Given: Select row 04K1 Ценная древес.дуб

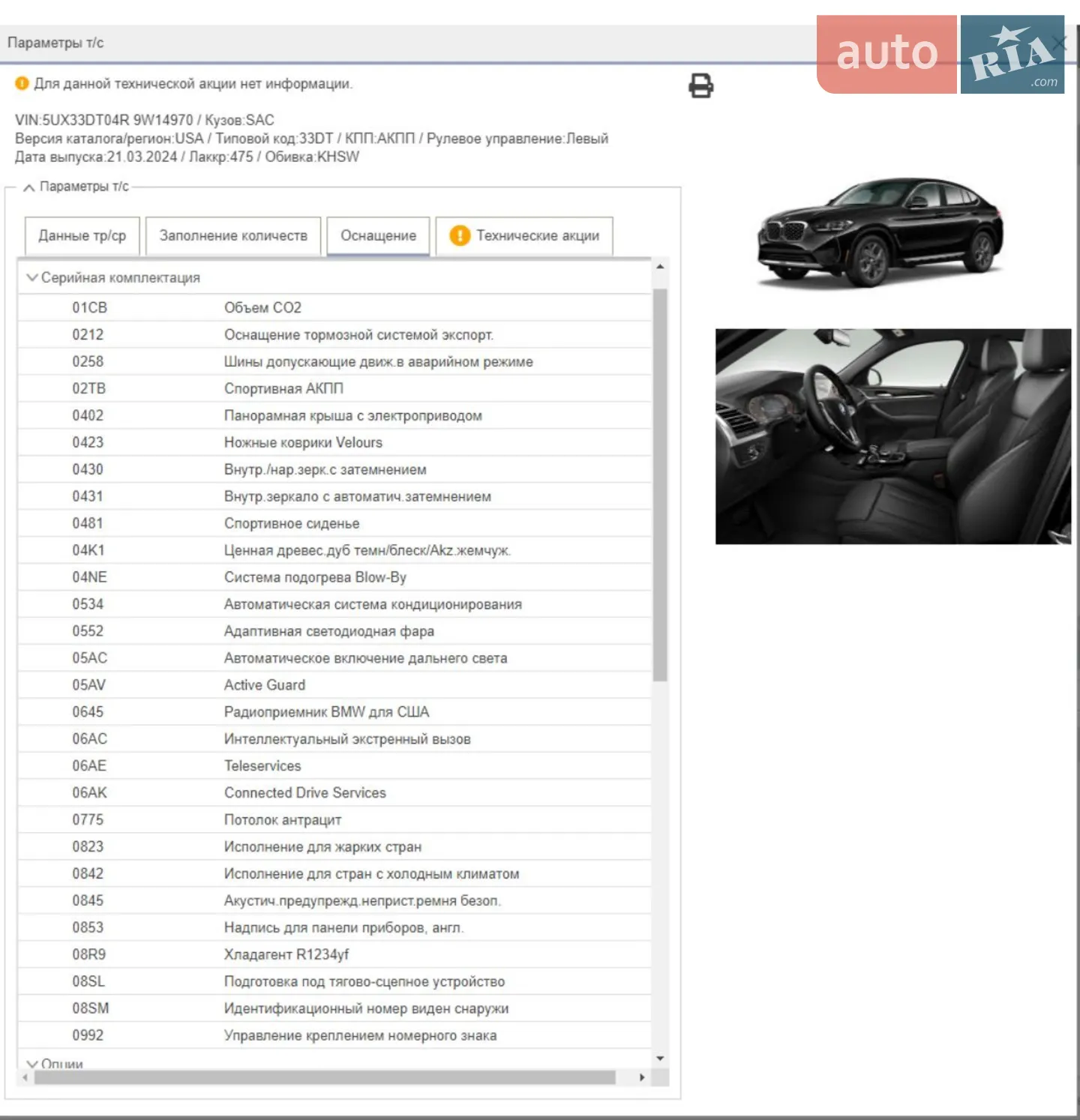Looking at the screenshot, I should tap(334, 550).
